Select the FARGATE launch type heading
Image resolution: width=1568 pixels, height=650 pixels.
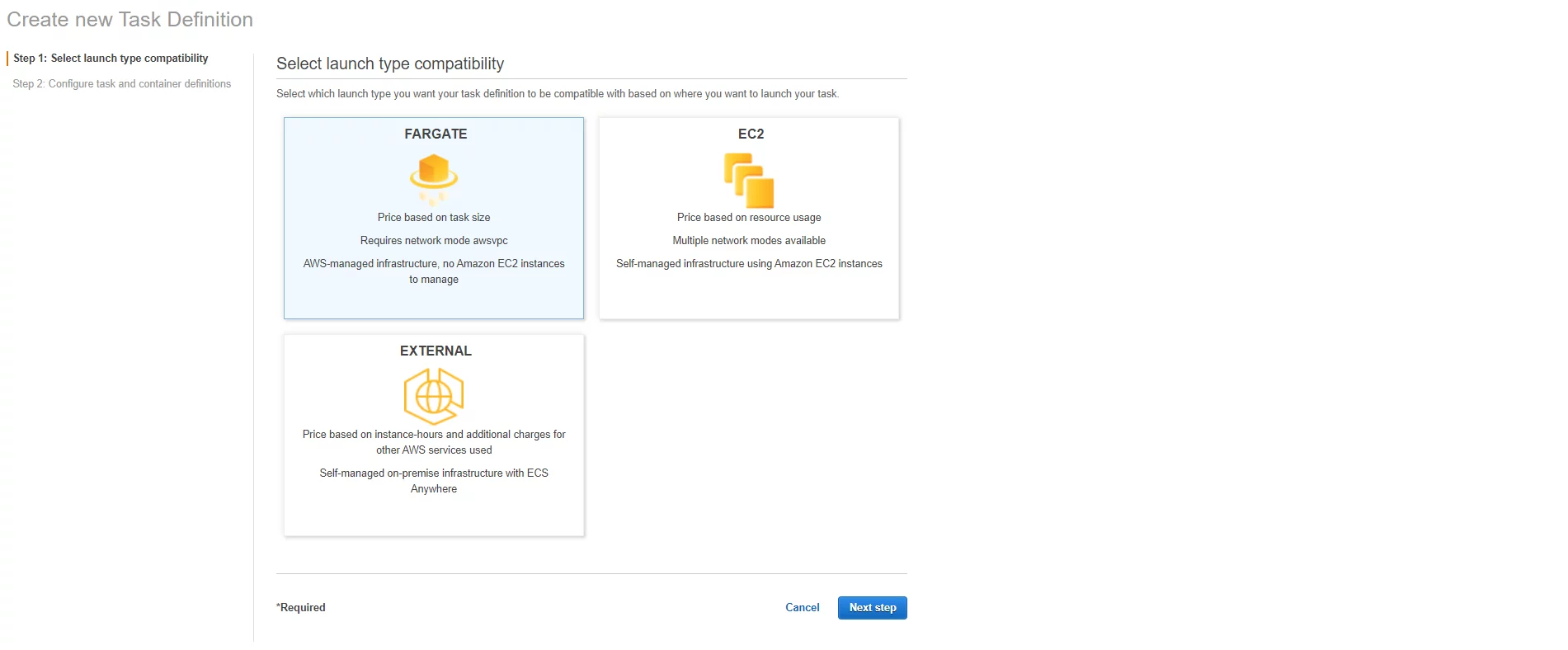436,134
